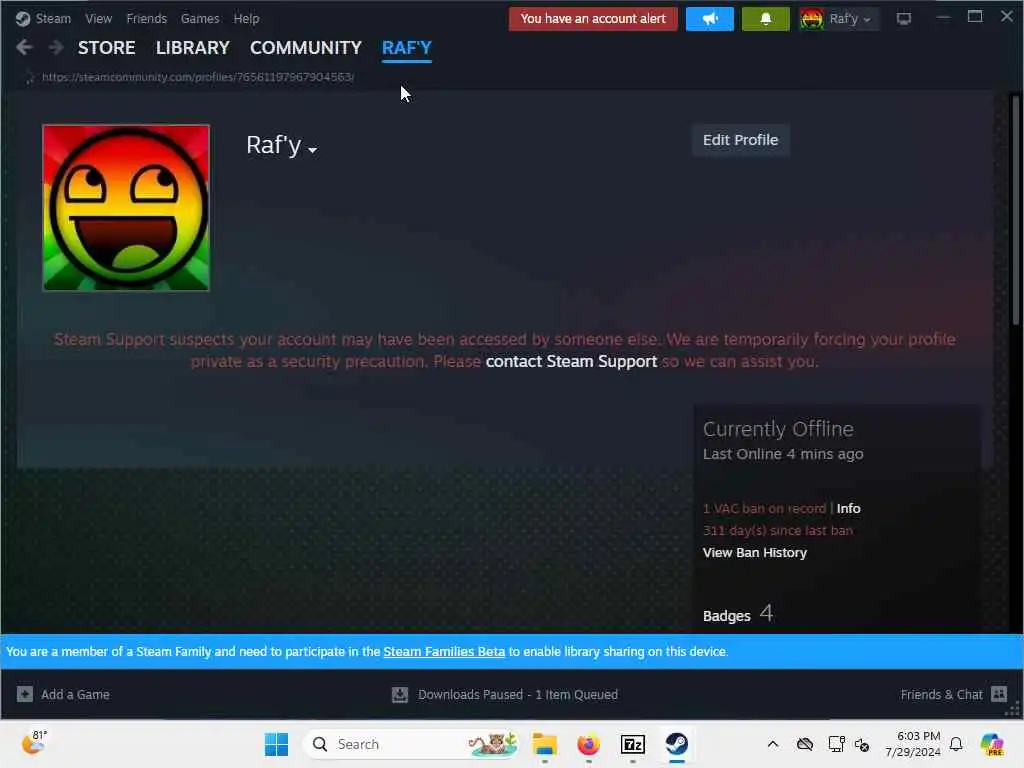Click the window resize grip corner

pyautogui.click(x=1014, y=709)
